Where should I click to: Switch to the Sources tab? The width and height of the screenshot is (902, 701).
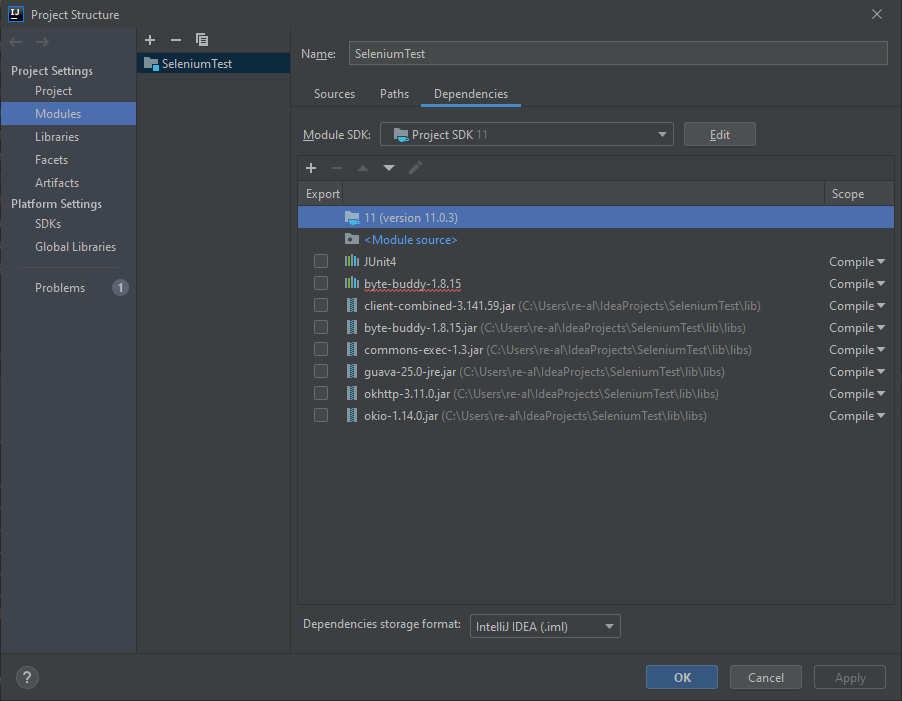pyautogui.click(x=334, y=94)
